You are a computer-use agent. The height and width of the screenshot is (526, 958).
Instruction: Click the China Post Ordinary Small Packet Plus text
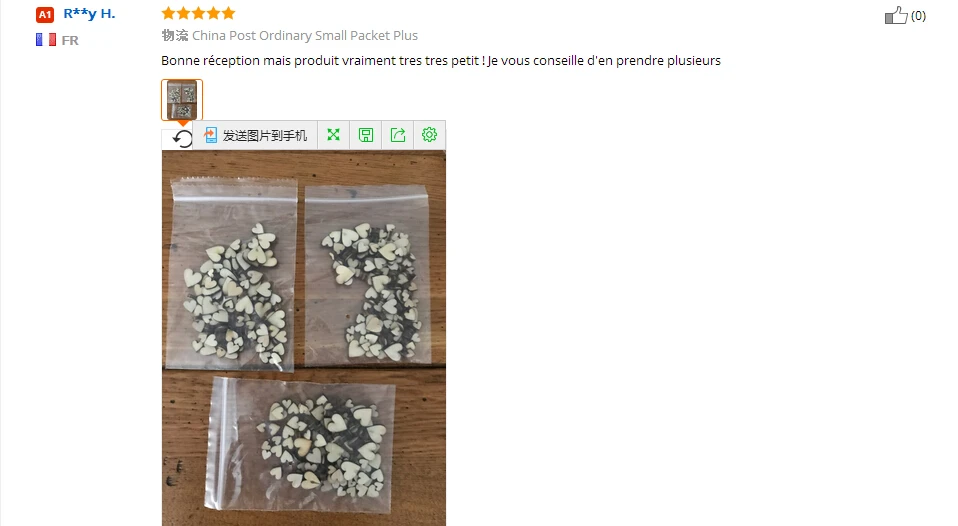305,35
